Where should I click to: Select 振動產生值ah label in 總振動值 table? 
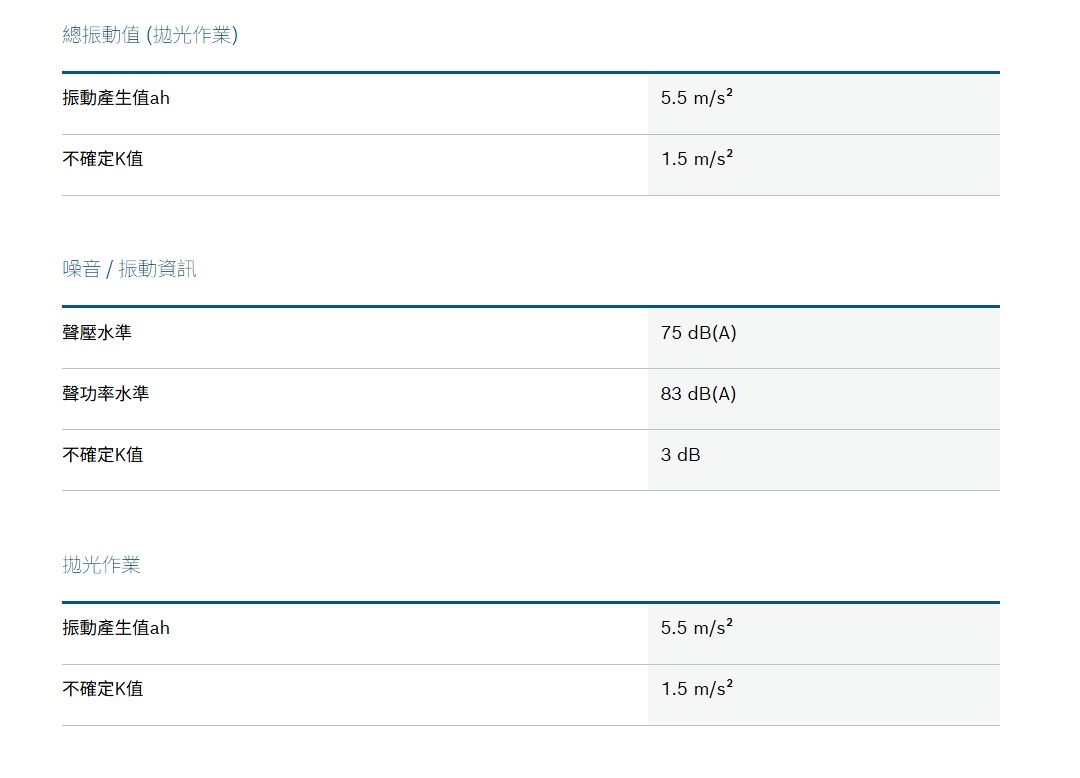116,98
